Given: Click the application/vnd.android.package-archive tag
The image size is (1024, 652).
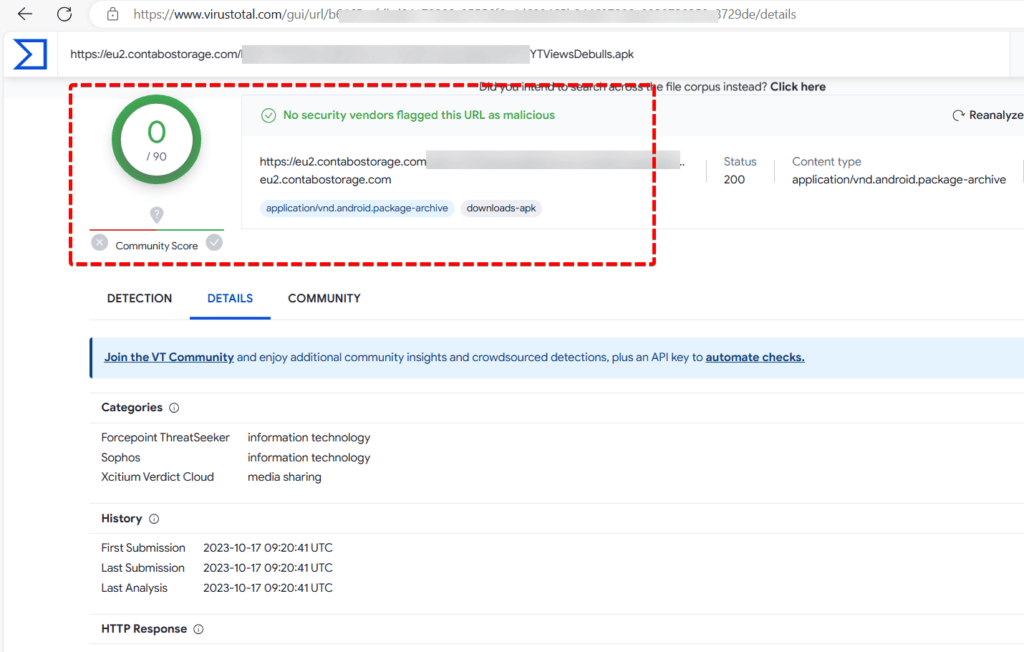Looking at the screenshot, I should [x=357, y=208].
